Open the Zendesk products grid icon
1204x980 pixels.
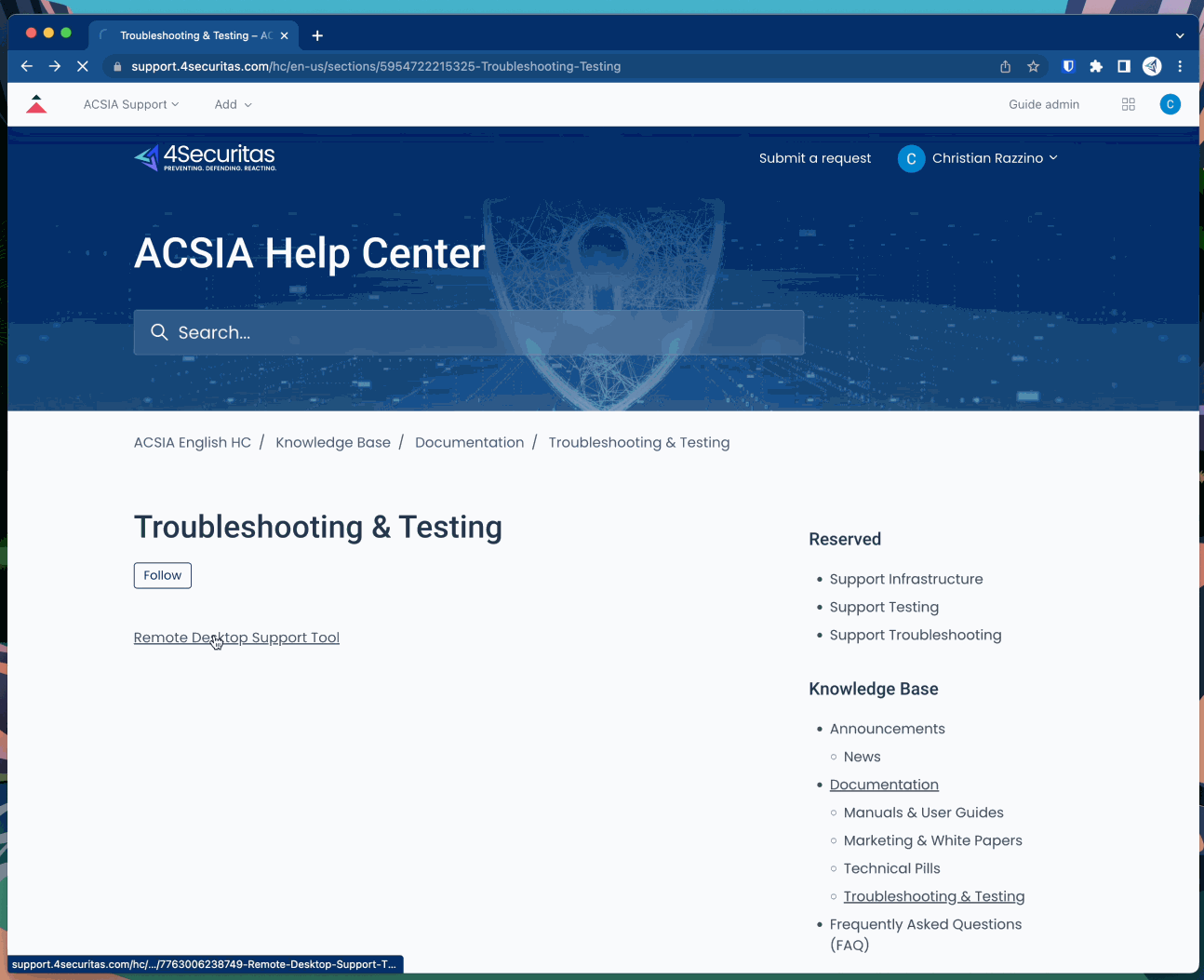coord(1129,104)
